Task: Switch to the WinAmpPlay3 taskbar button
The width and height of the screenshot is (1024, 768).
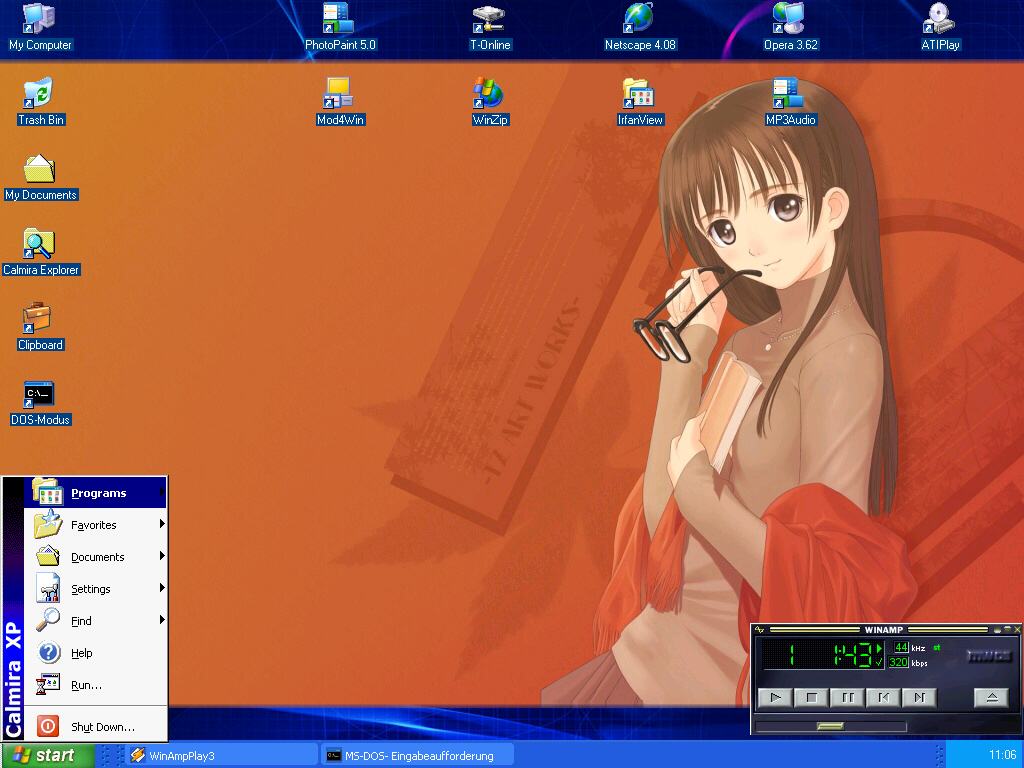Action: [221, 756]
